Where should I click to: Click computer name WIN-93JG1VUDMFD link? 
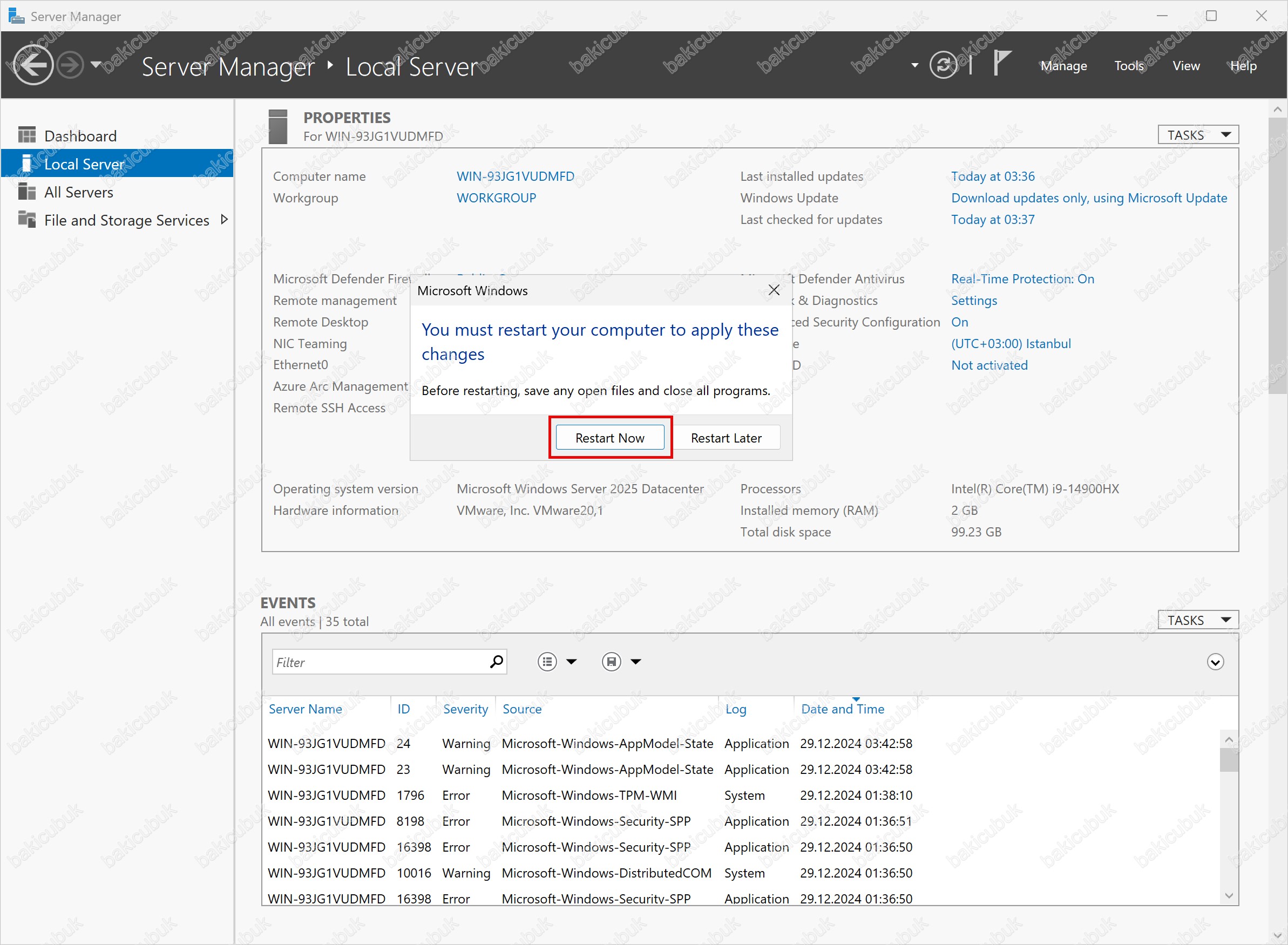pos(515,176)
